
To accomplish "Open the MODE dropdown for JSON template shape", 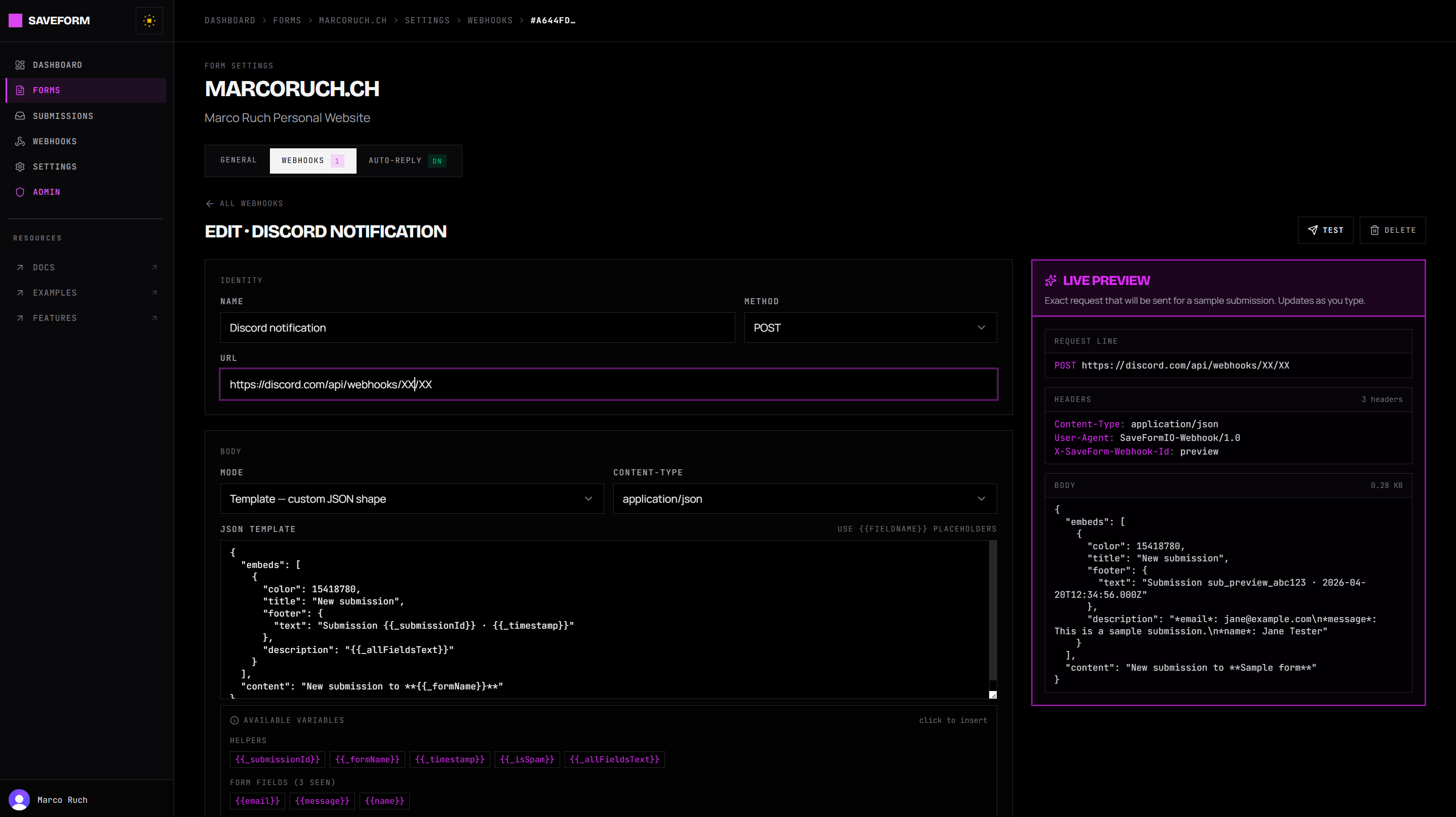I will pos(411,498).
